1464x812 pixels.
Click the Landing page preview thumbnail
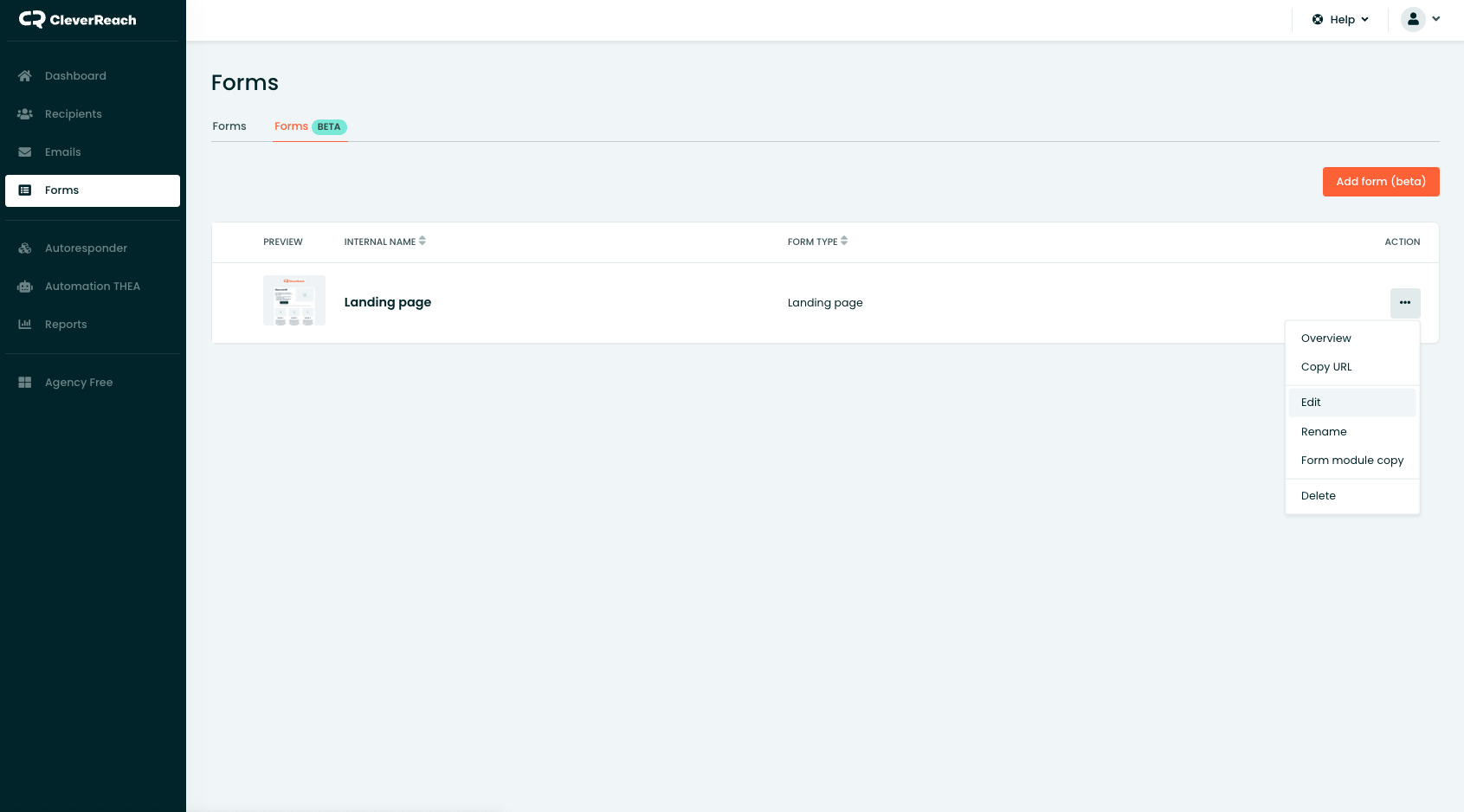(294, 300)
